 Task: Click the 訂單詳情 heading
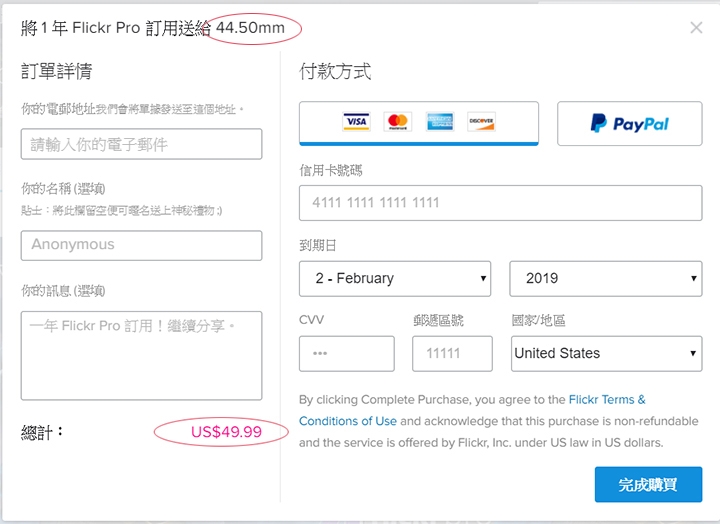pos(56,71)
